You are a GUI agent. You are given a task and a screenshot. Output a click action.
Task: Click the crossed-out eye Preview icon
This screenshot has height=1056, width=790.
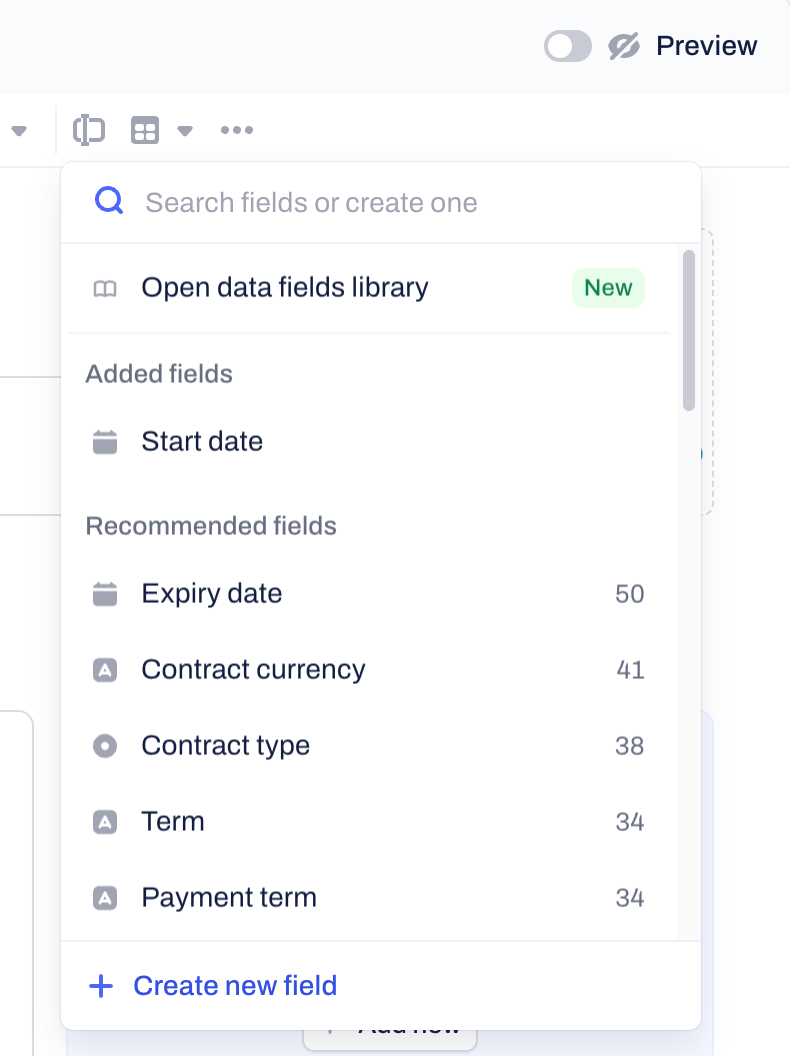click(624, 46)
